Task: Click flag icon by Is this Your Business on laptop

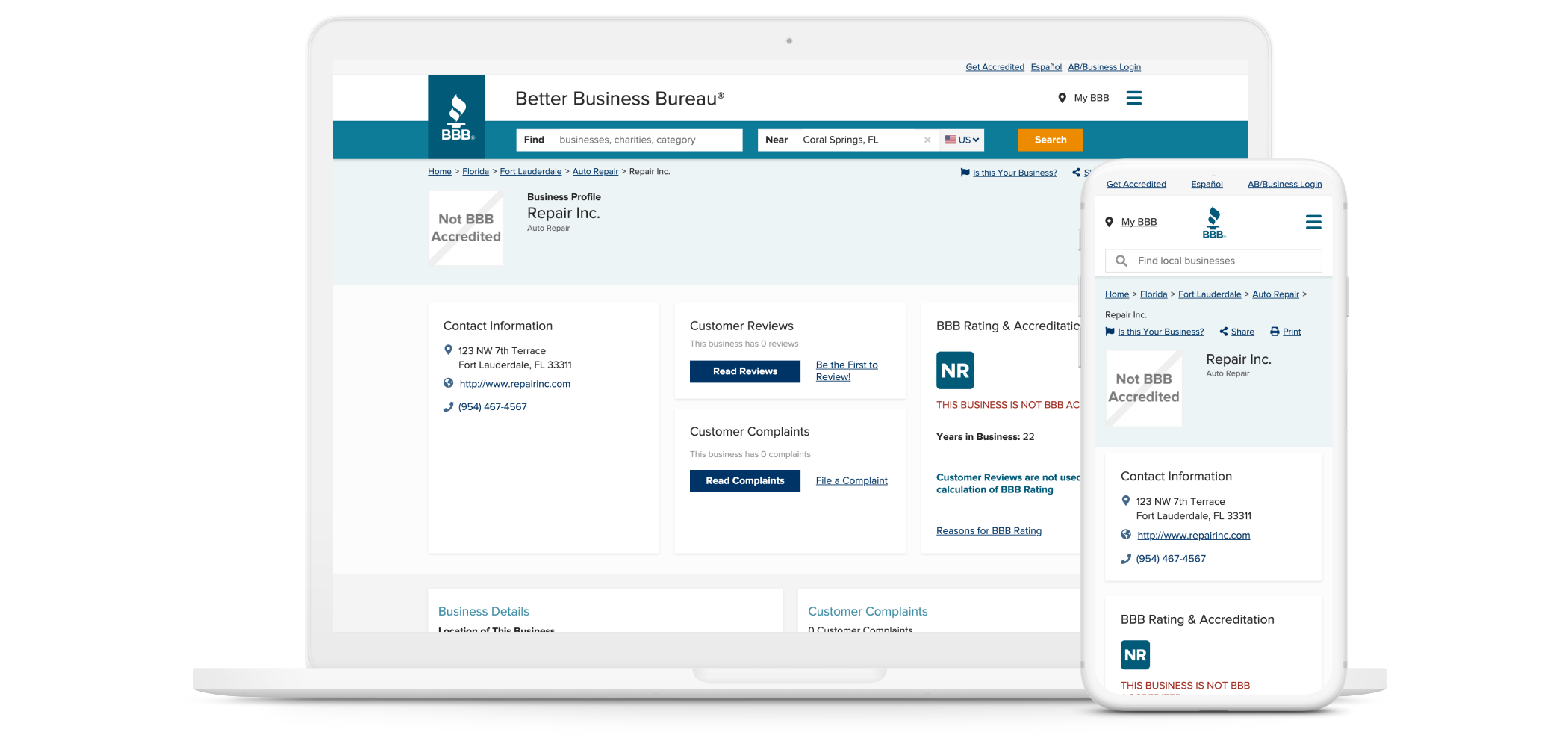Action: (x=965, y=173)
